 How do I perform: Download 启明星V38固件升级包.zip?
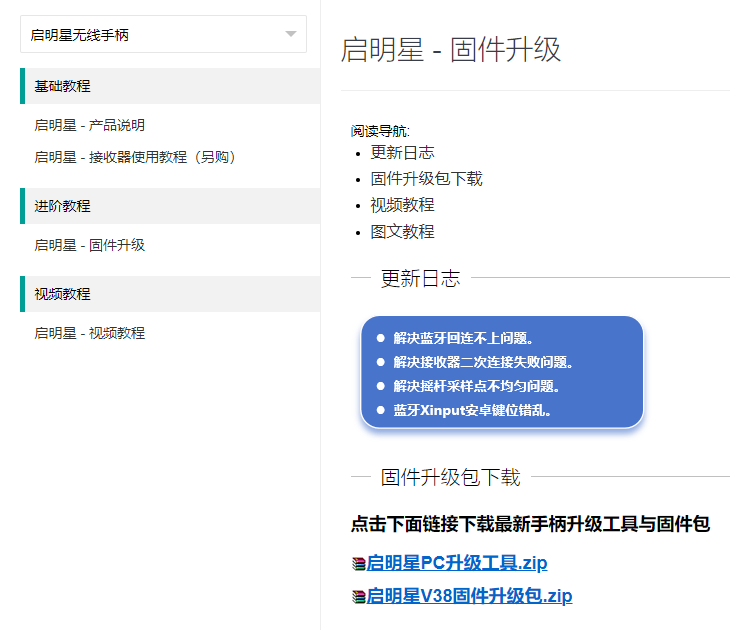click(x=469, y=596)
